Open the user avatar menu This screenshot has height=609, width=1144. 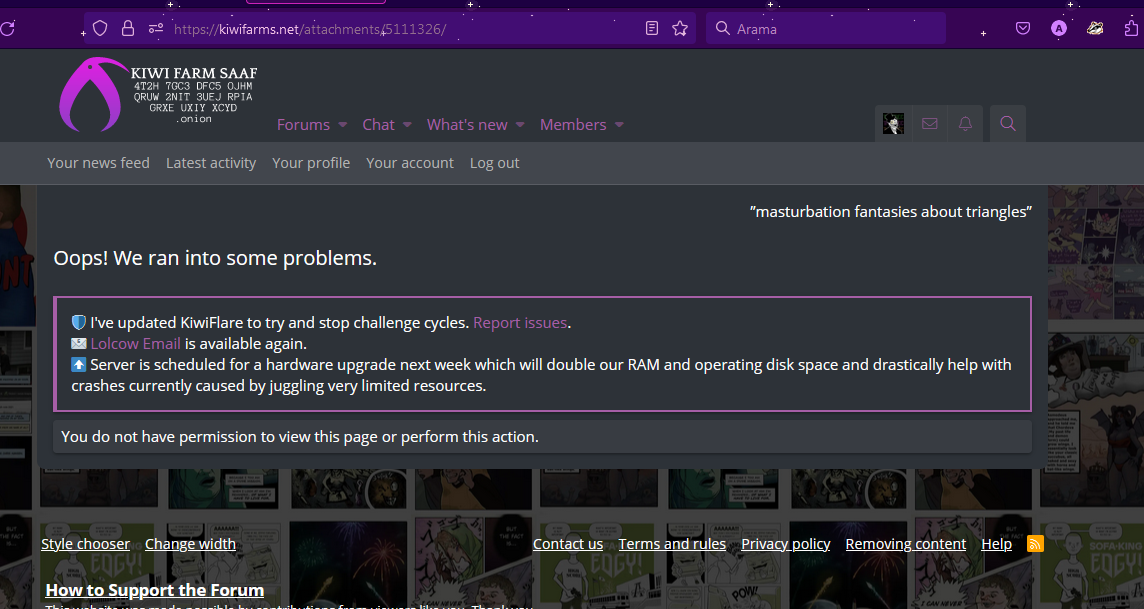point(893,124)
